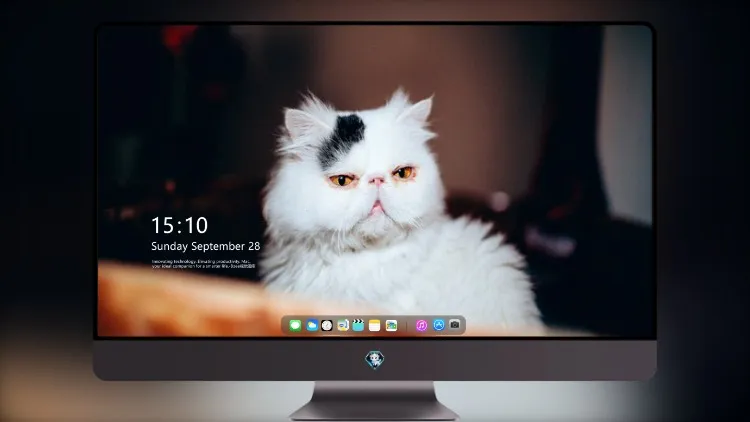Open the Camera app in dock
Screen dimensions: 750x422
coord(455,325)
